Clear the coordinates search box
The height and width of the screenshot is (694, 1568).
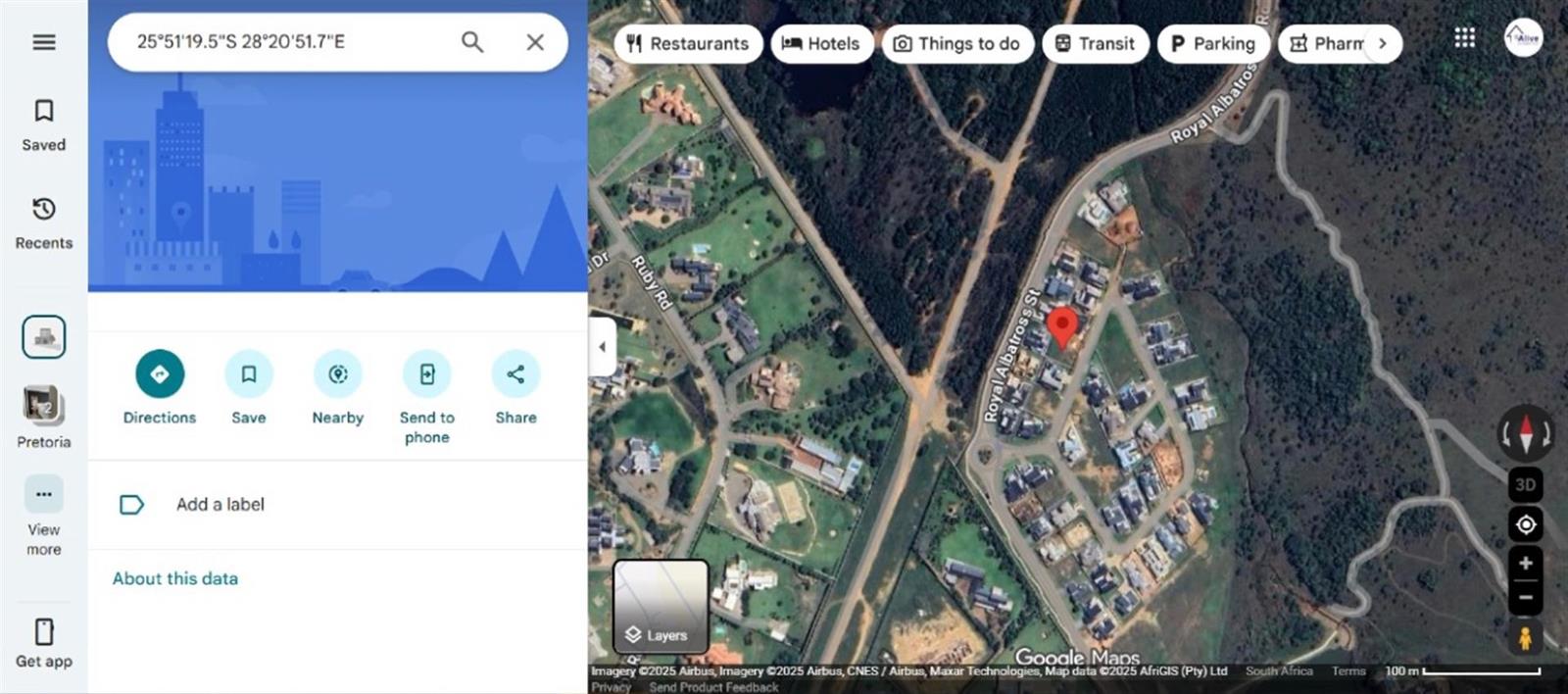point(535,42)
